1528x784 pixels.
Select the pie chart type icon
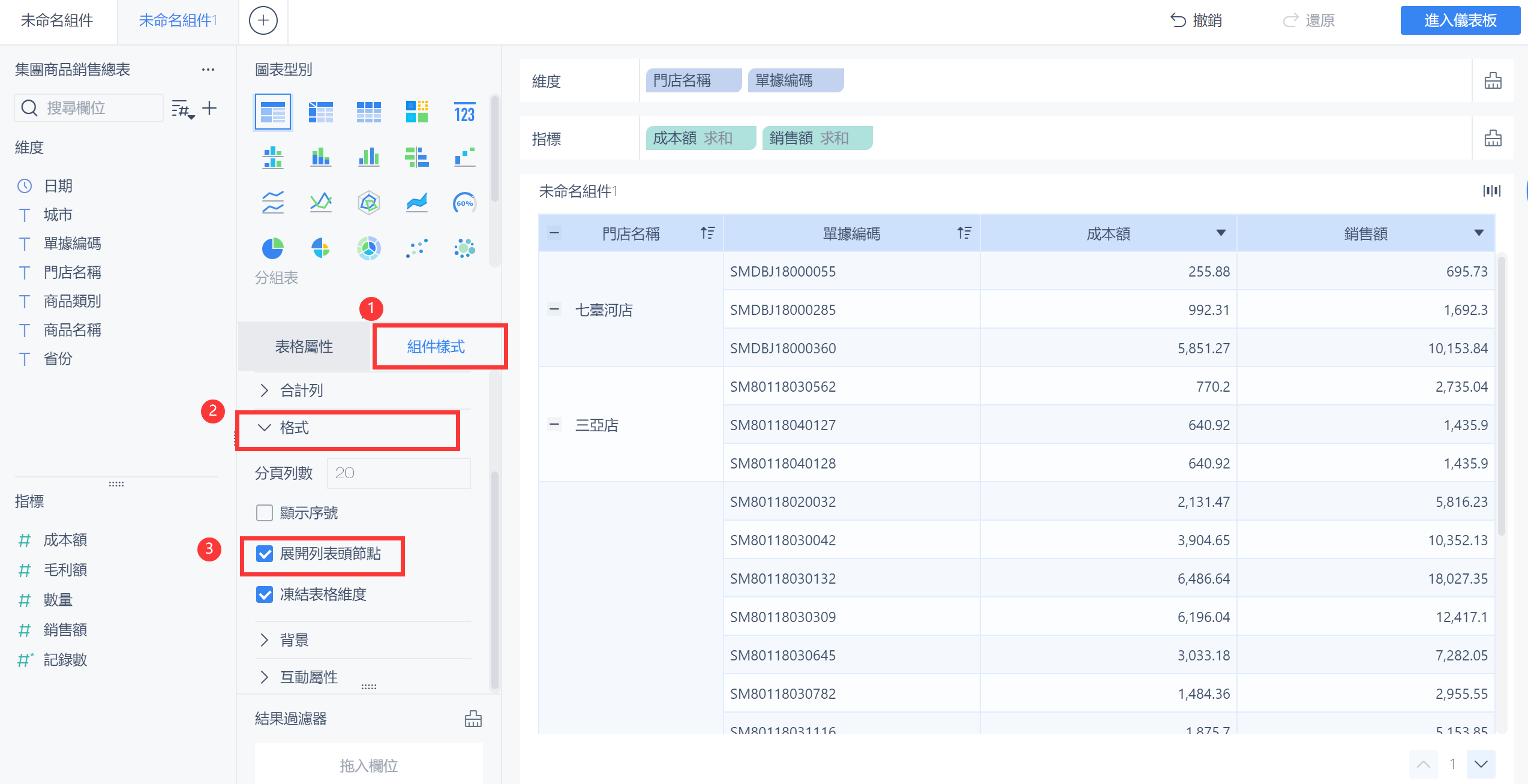(x=273, y=248)
